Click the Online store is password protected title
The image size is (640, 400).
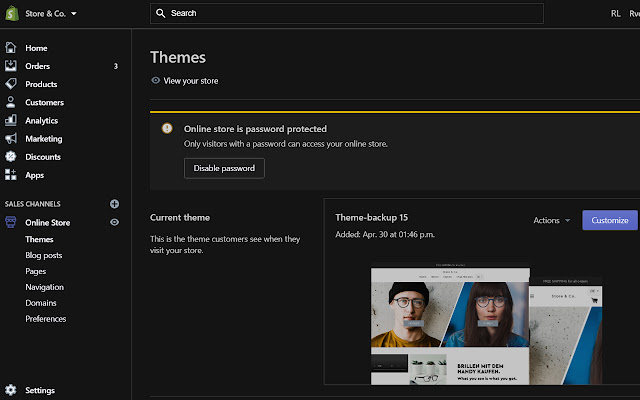pos(255,129)
